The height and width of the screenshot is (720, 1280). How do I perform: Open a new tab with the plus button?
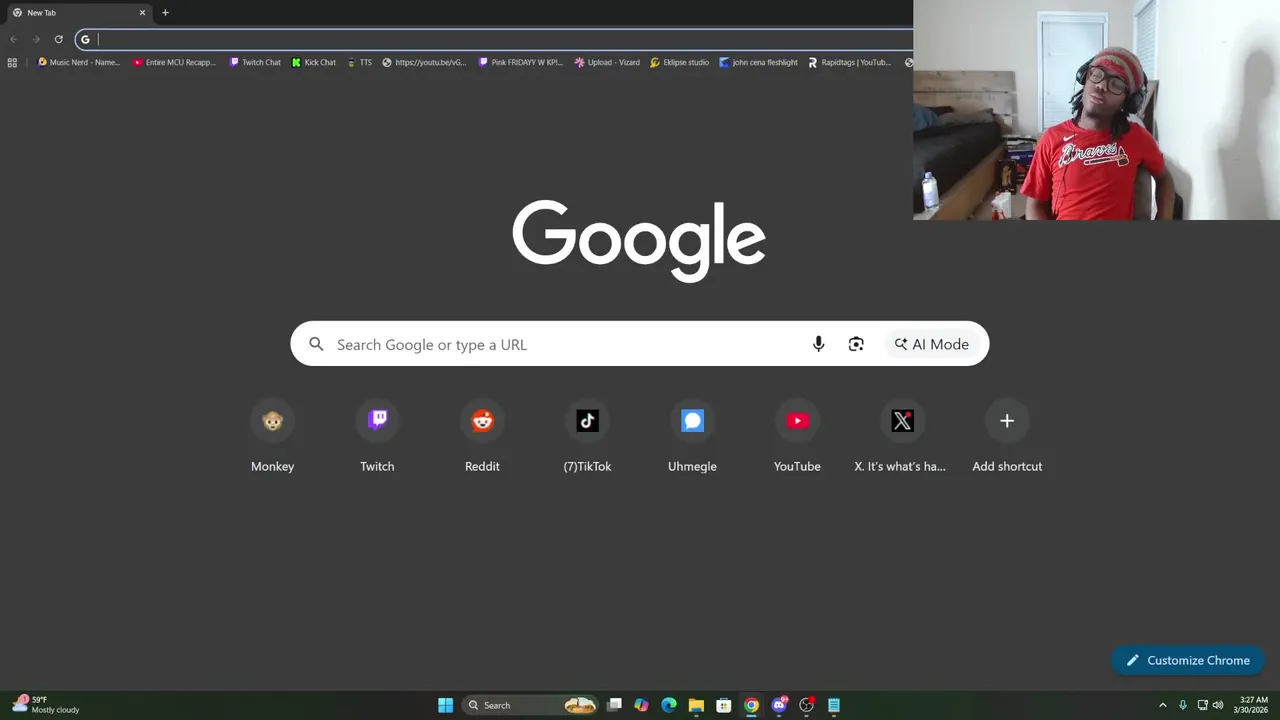coord(165,13)
